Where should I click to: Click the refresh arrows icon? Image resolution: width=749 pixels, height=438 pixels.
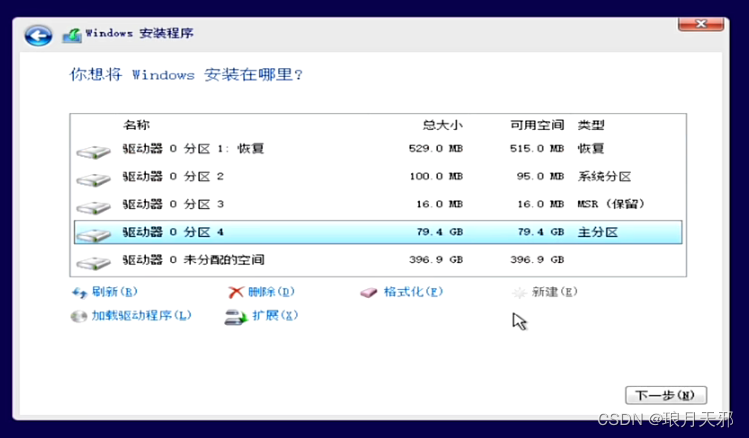[x=79, y=292]
